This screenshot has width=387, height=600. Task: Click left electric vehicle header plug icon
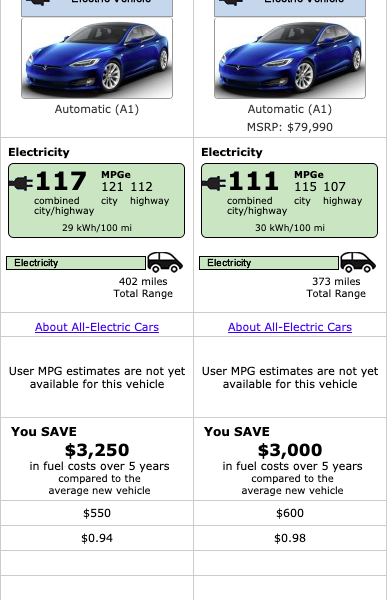point(38,2)
